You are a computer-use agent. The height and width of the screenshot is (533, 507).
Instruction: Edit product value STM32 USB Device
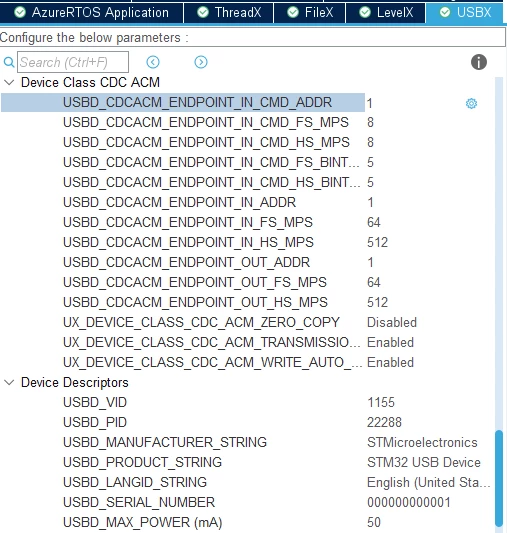(424, 463)
